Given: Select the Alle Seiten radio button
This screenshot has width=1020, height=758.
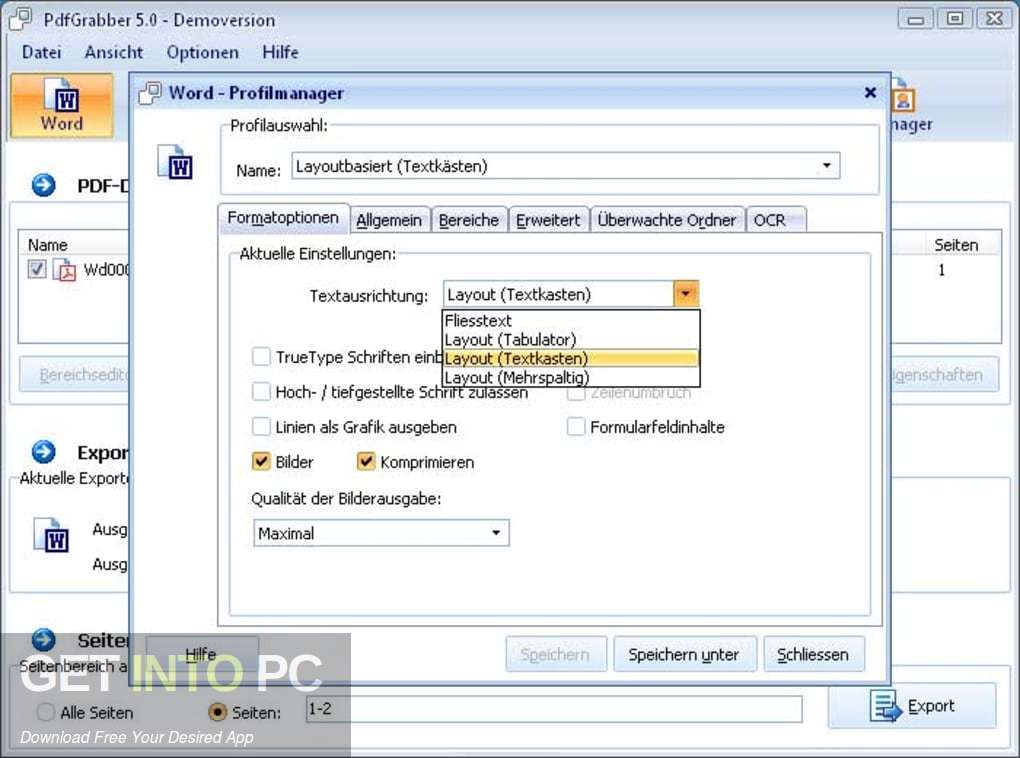Looking at the screenshot, I should 46,712.
